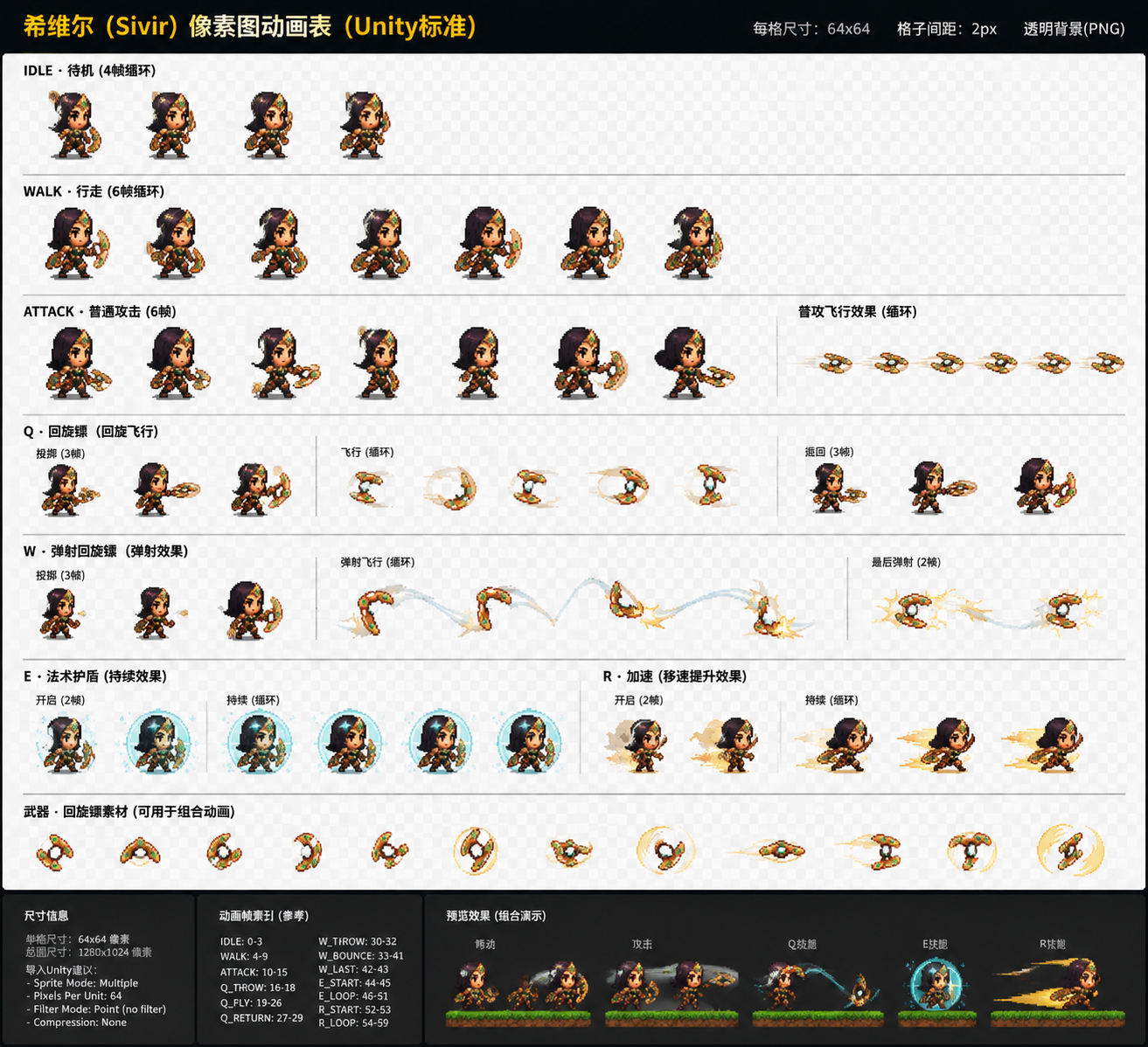Pick the last ATTACK row character frame
Viewport: 1148px width, 1047px height.
click(x=694, y=363)
